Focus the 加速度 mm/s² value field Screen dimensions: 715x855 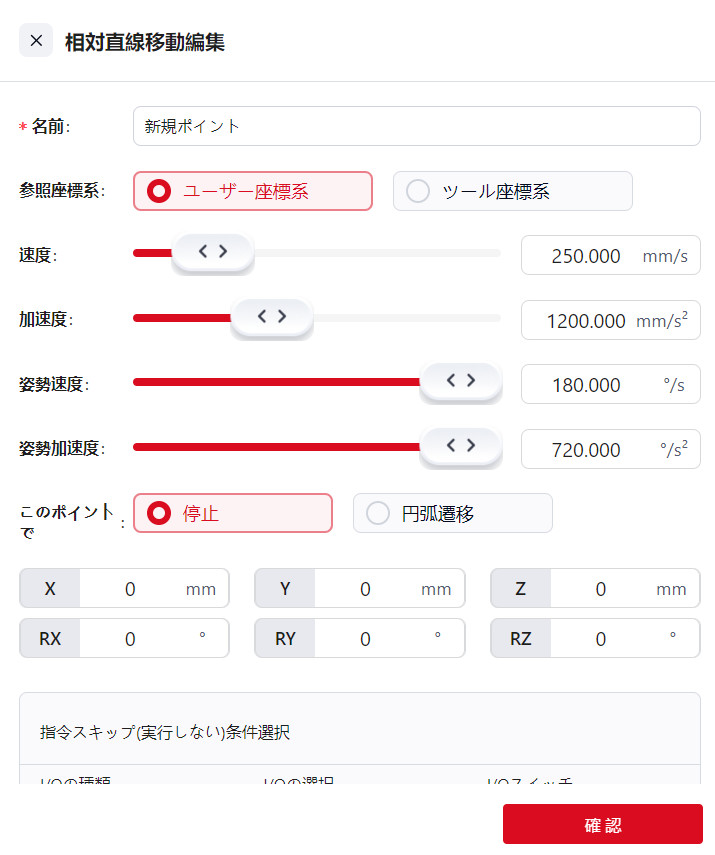pyautogui.click(x=586, y=320)
